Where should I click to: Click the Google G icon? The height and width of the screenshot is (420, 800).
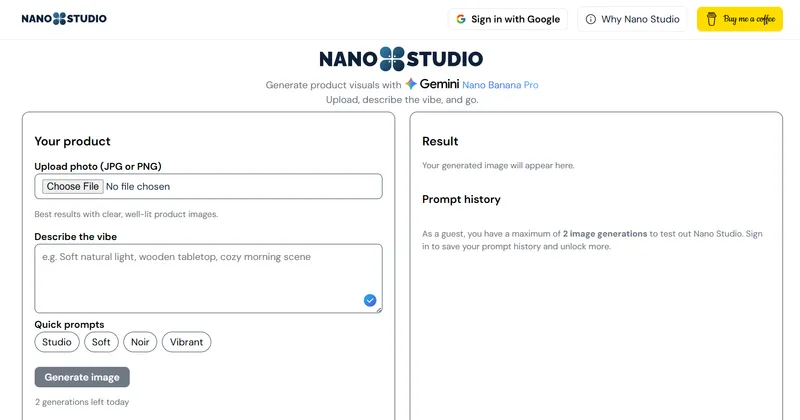(461, 19)
